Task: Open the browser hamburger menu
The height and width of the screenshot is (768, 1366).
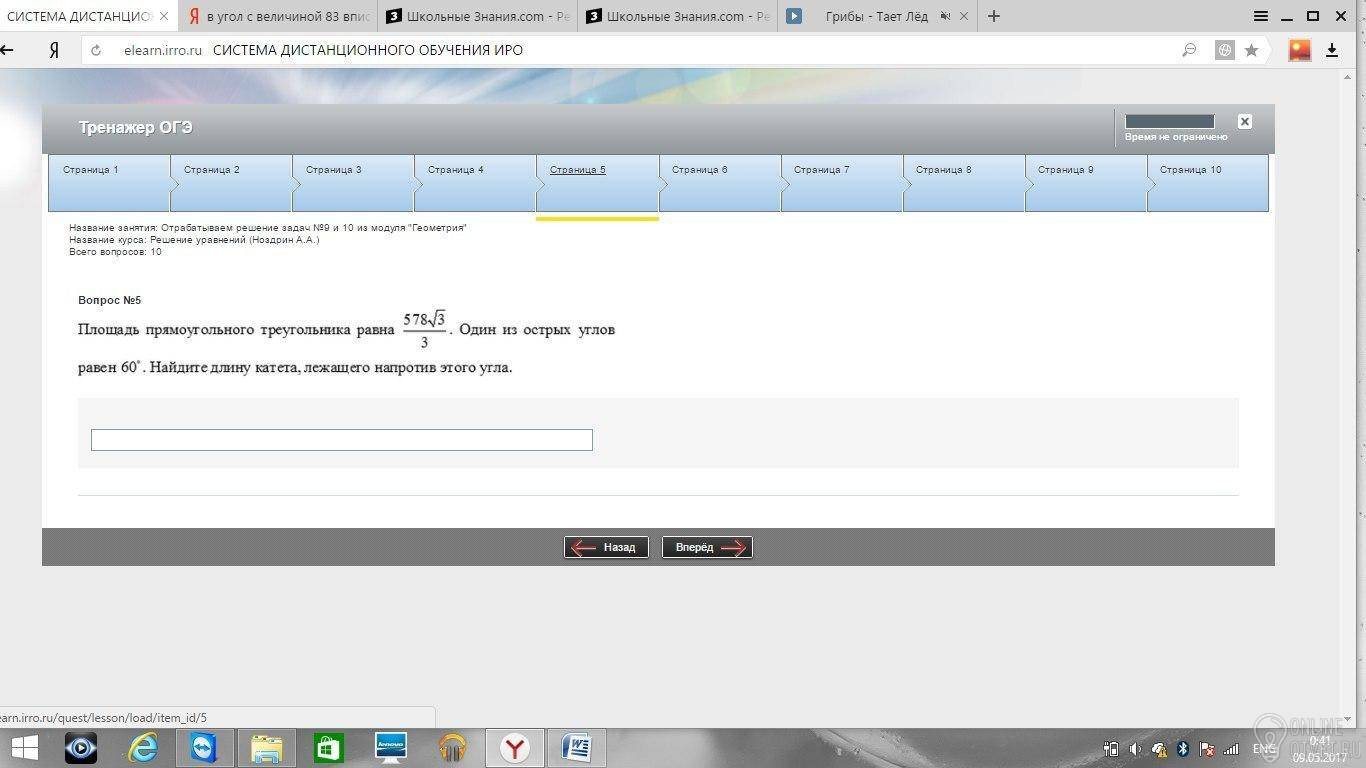Action: [1261, 16]
